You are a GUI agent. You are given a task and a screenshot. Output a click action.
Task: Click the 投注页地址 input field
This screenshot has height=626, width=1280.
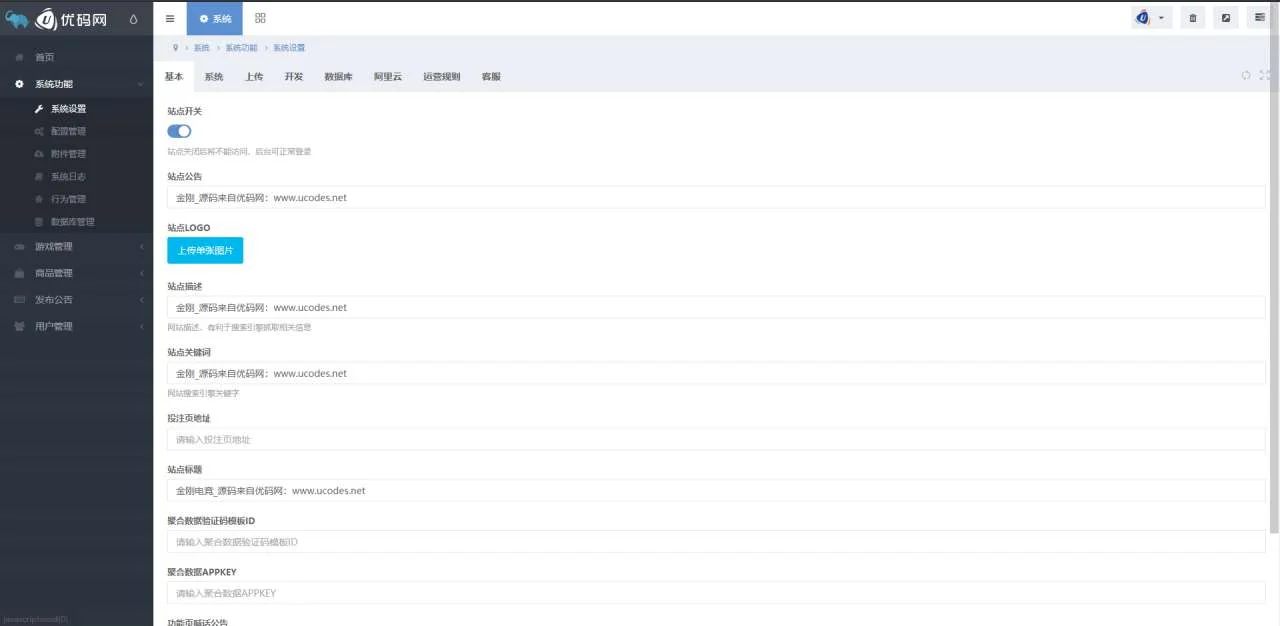pos(715,439)
